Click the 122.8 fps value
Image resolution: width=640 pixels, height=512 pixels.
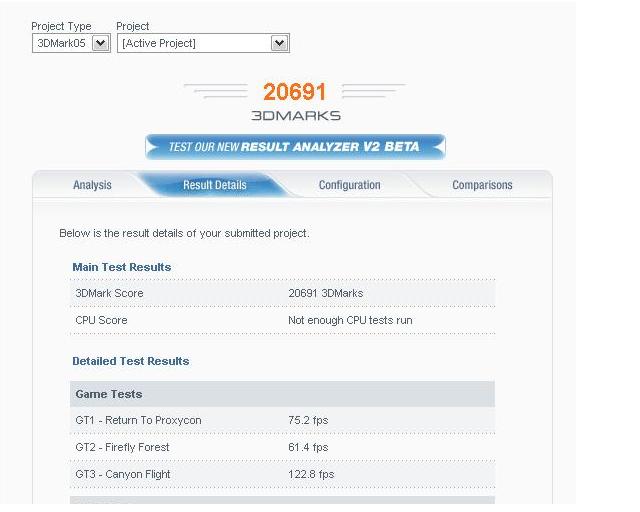pos(311,474)
